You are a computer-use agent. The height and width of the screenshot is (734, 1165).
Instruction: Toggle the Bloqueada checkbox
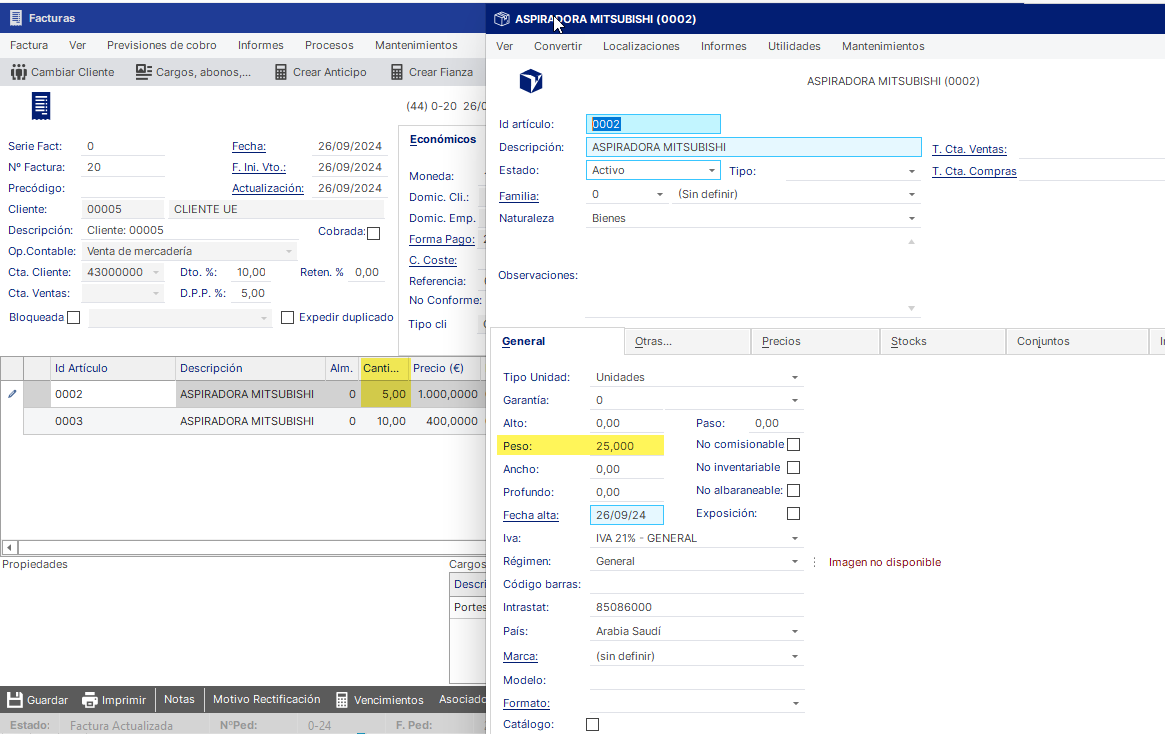74,318
